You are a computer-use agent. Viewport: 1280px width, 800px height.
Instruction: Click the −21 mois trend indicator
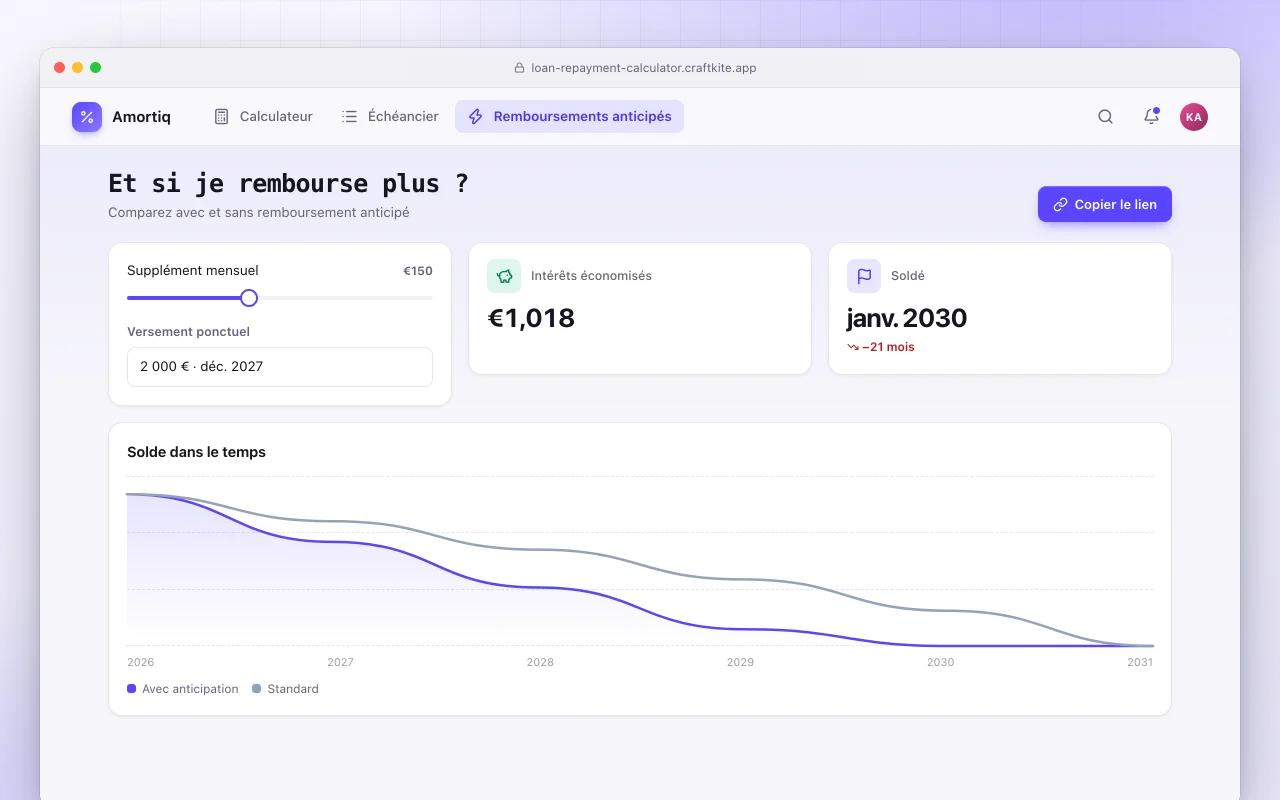point(881,347)
